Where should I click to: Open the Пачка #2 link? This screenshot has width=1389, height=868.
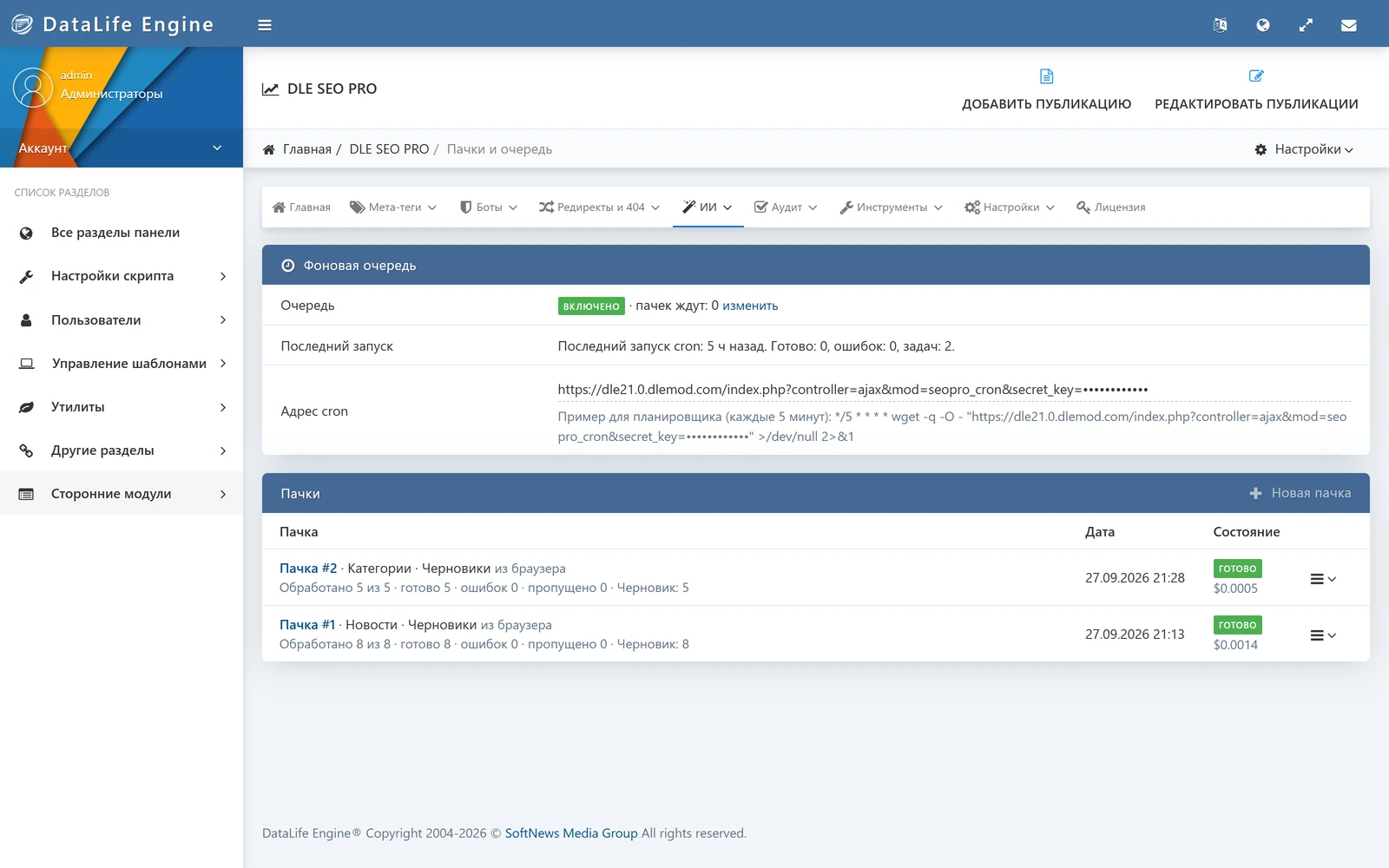pos(308,569)
